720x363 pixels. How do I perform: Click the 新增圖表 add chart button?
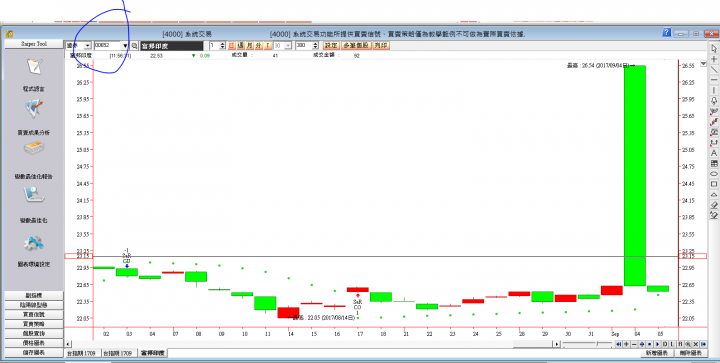tap(657, 353)
